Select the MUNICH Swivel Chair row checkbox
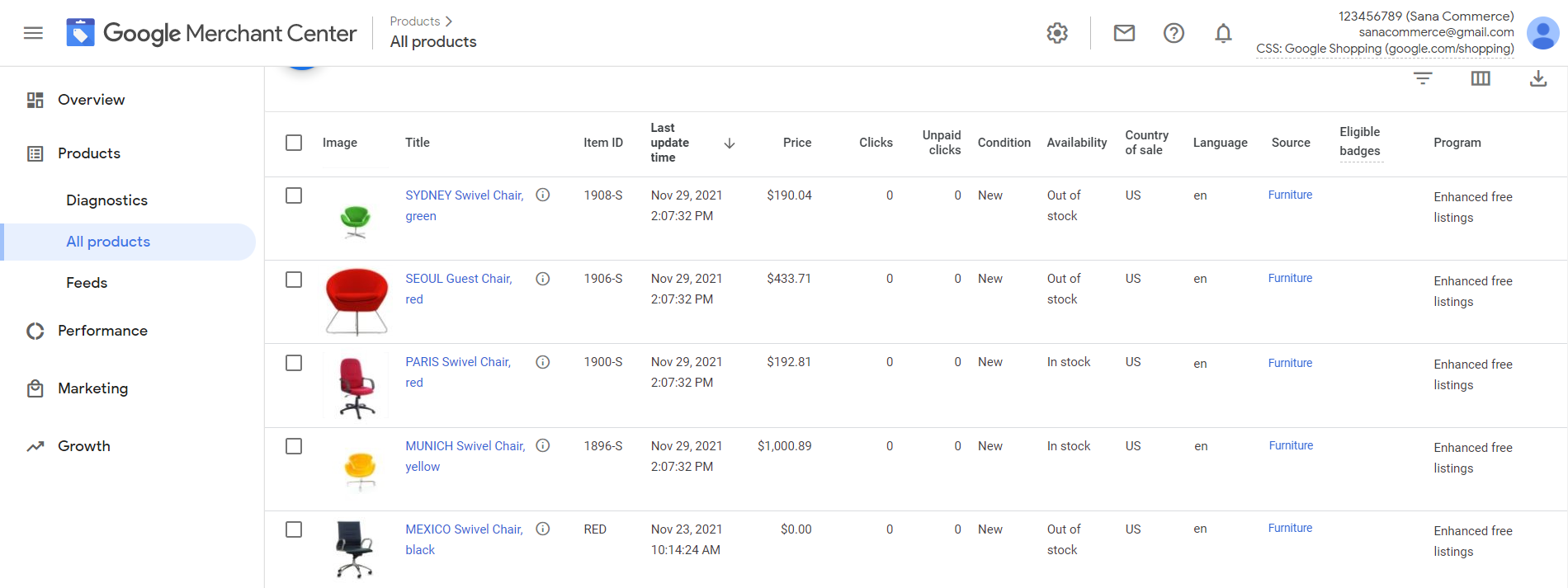This screenshot has height=588, width=1568. click(294, 446)
